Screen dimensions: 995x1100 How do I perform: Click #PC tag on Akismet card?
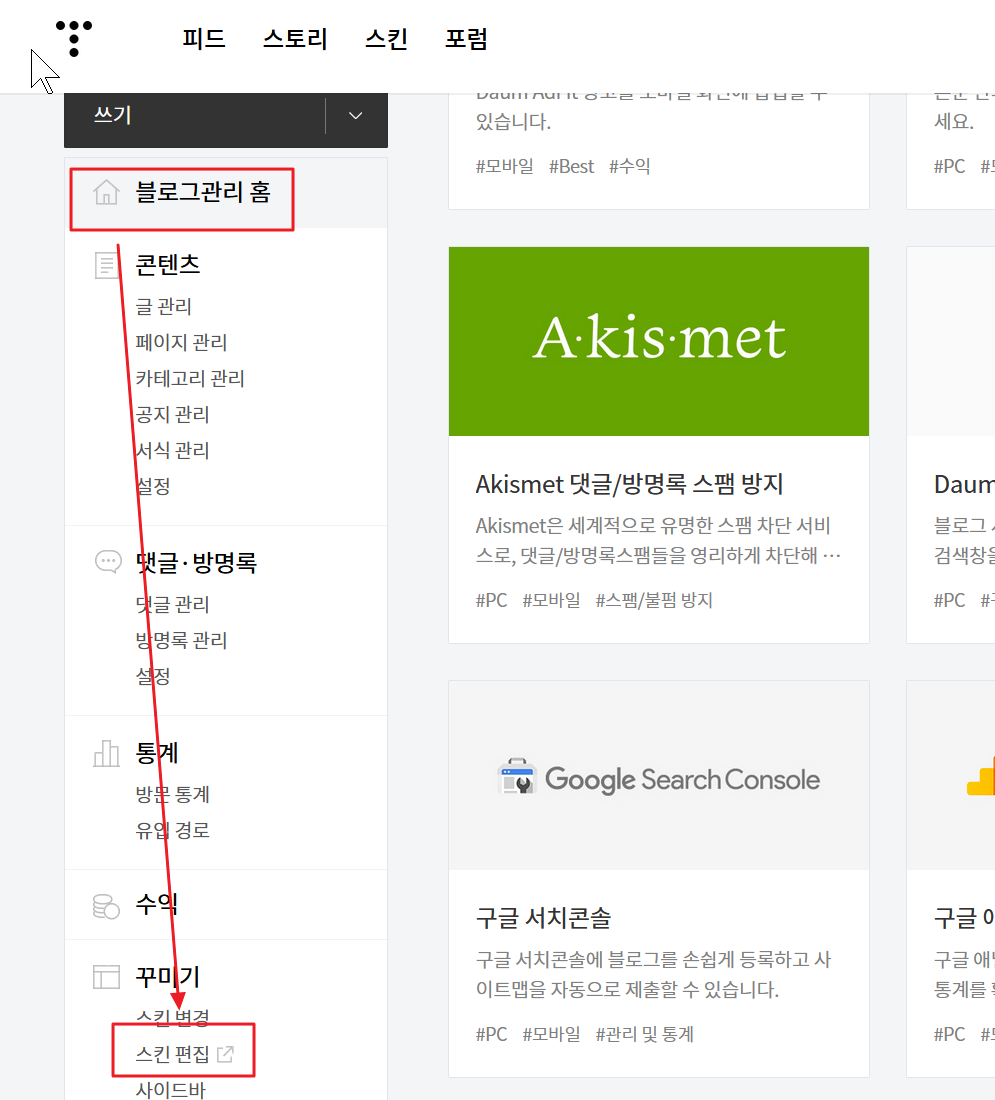pyautogui.click(x=491, y=601)
